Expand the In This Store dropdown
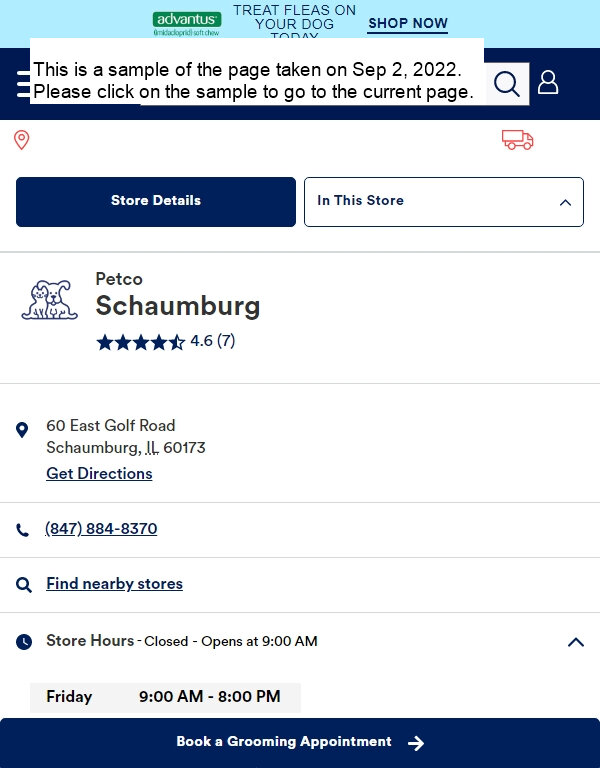600x768 pixels. point(444,202)
